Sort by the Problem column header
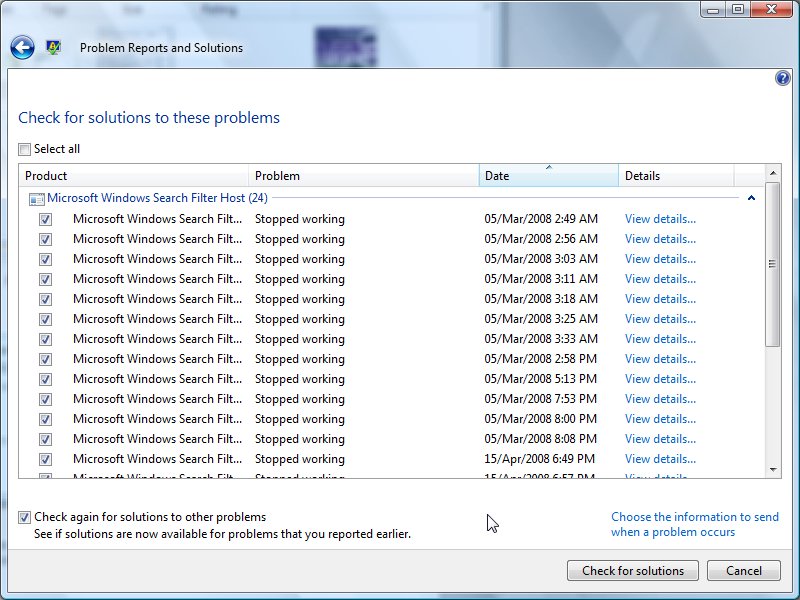 364,176
